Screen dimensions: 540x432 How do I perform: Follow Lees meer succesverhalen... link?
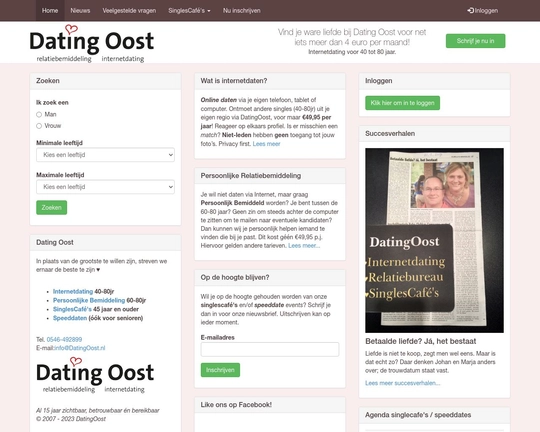coord(403,383)
